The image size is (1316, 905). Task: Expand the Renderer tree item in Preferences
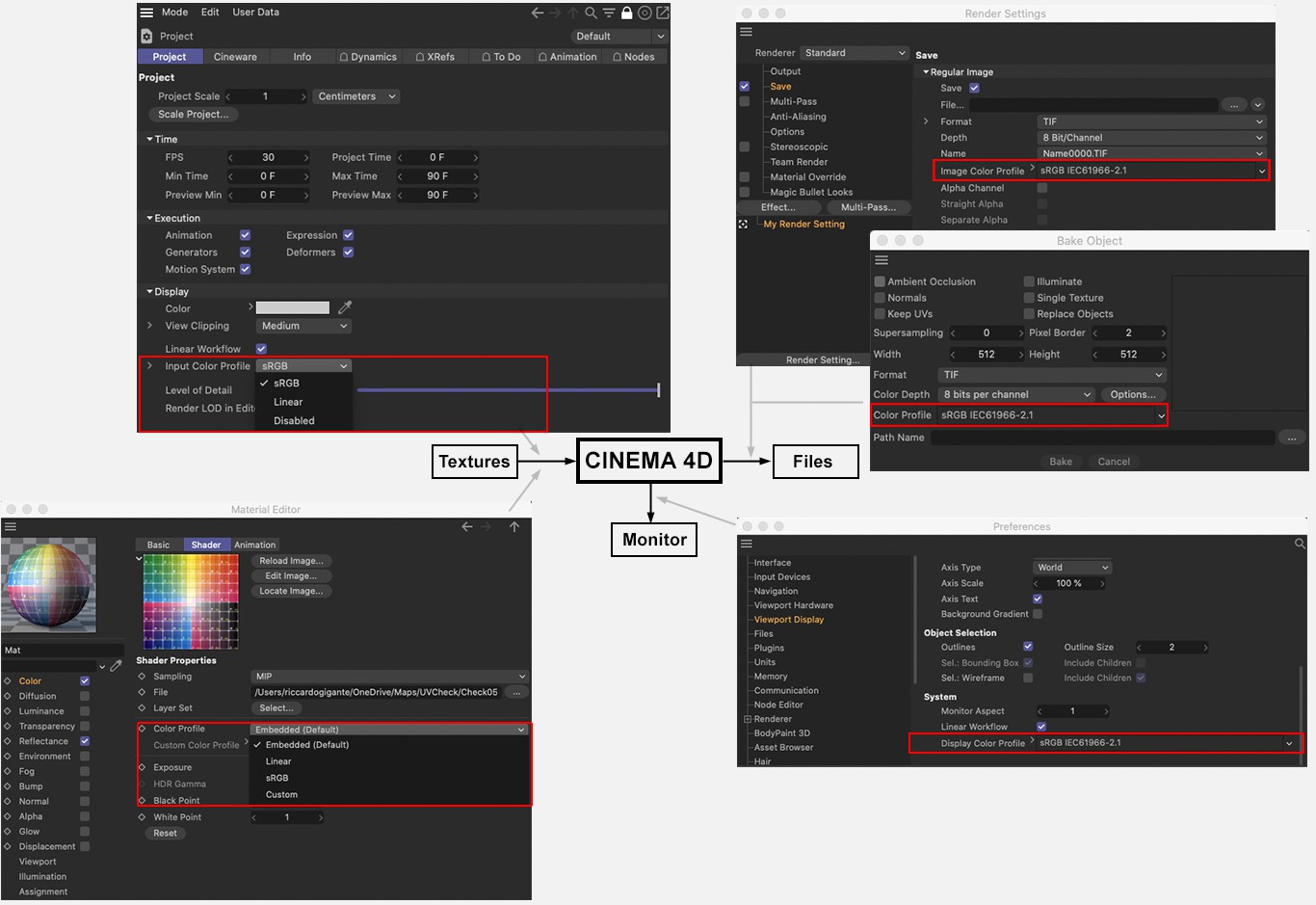point(748,719)
